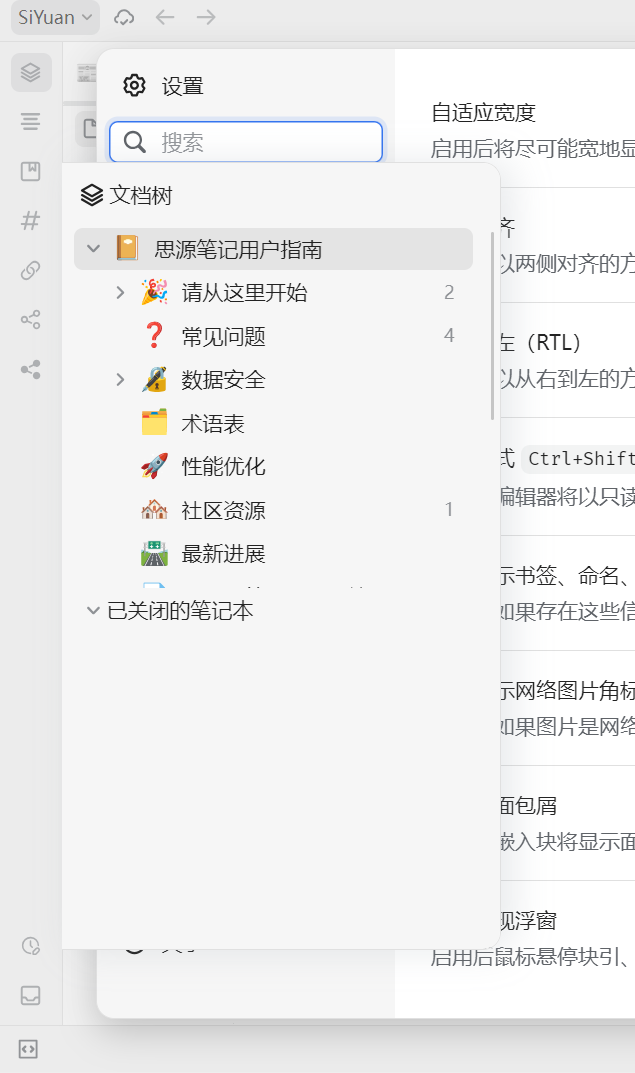Click the party popper emoji icon

[x=155, y=292]
